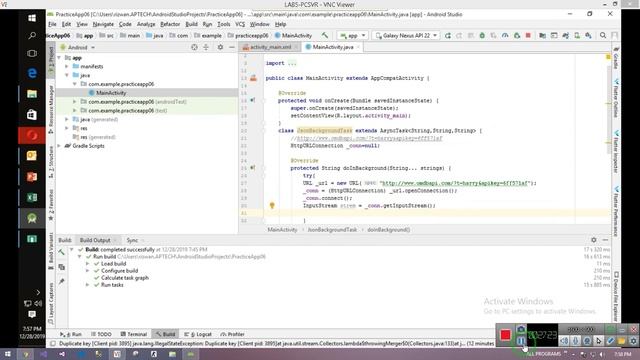640x360 pixels.
Task: Toggle the recorder speaker audio icon
Action: (564, 340)
